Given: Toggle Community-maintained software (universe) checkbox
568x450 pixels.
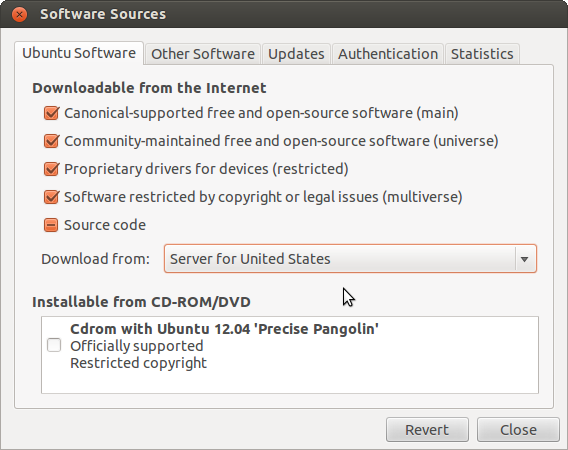Looking at the screenshot, I should 51,141.
